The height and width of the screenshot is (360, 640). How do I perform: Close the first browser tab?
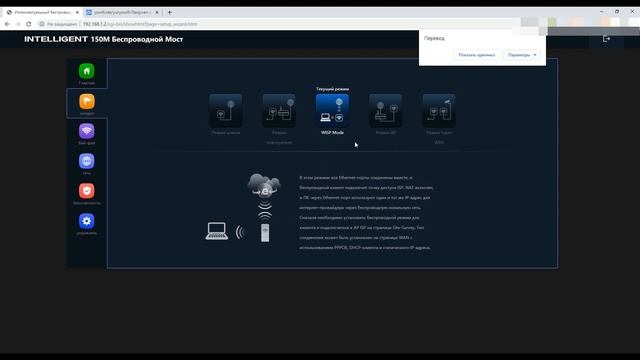point(77,12)
